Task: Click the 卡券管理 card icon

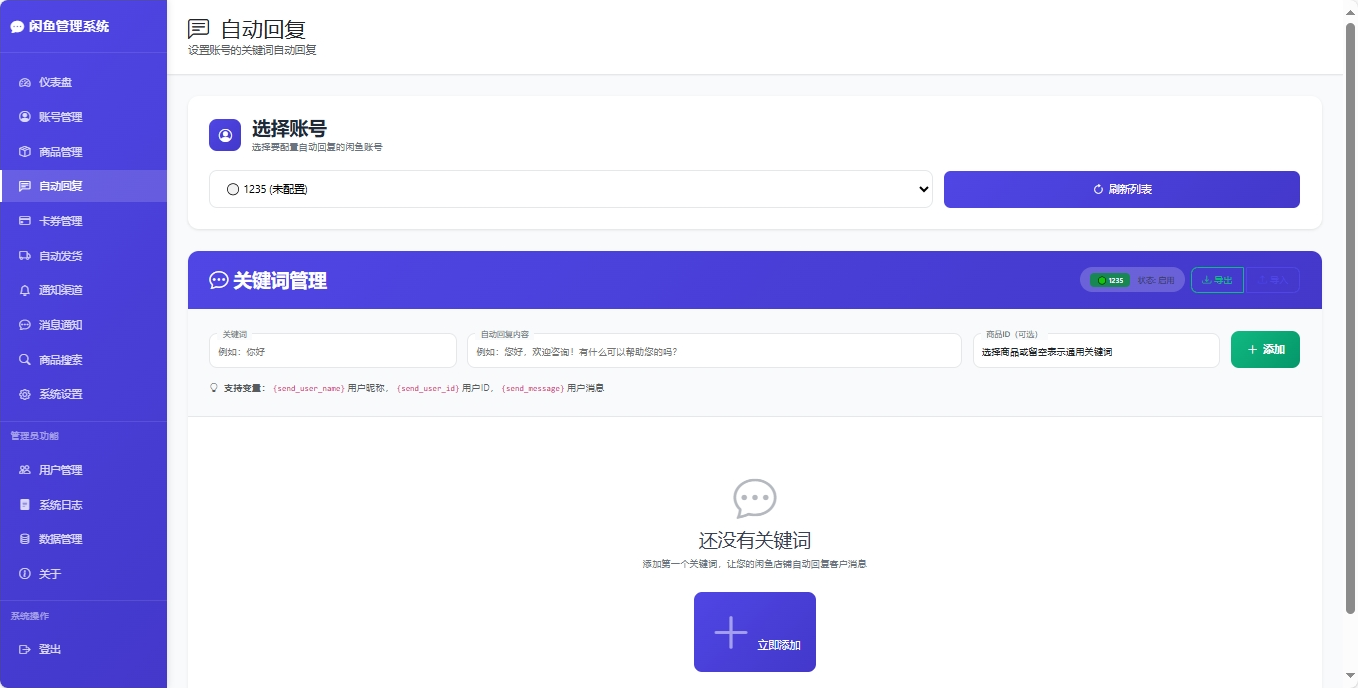Action: click(x=25, y=221)
